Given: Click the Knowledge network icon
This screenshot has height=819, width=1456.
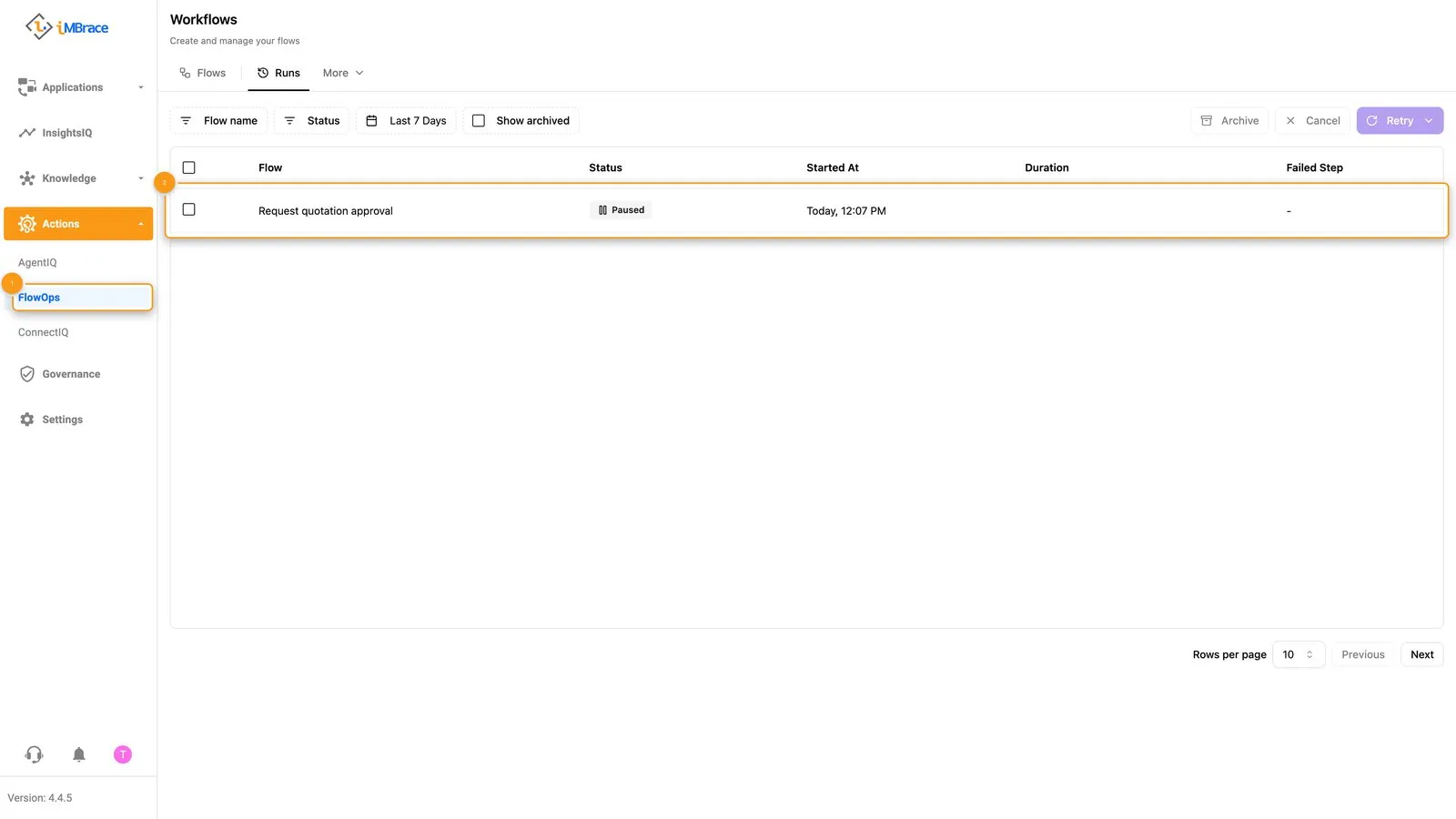Looking at the screenshot, I should pos(27,178).
